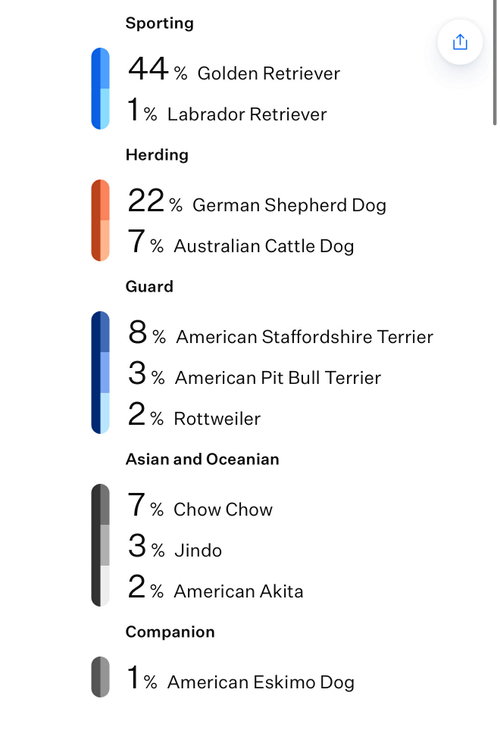Viewport: 500px width, 733px height.
Task: Click the orange Herding group color bar
Action: coord(100,220)
